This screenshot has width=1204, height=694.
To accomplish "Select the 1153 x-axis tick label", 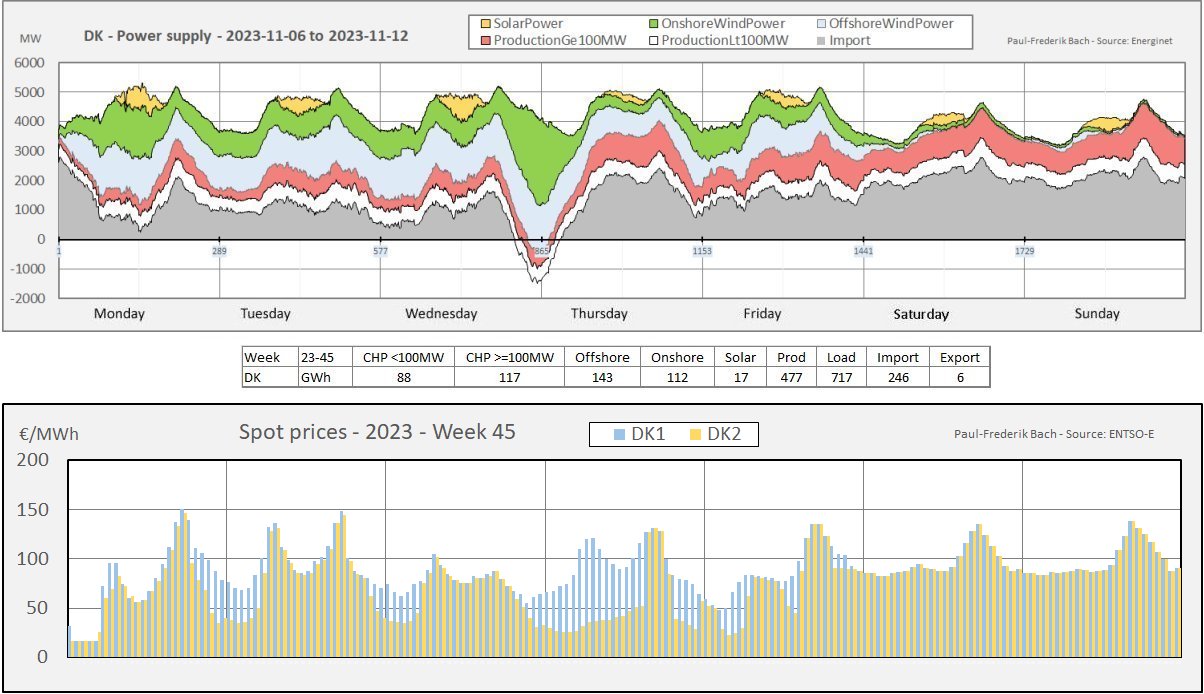I will click(702, 251).
